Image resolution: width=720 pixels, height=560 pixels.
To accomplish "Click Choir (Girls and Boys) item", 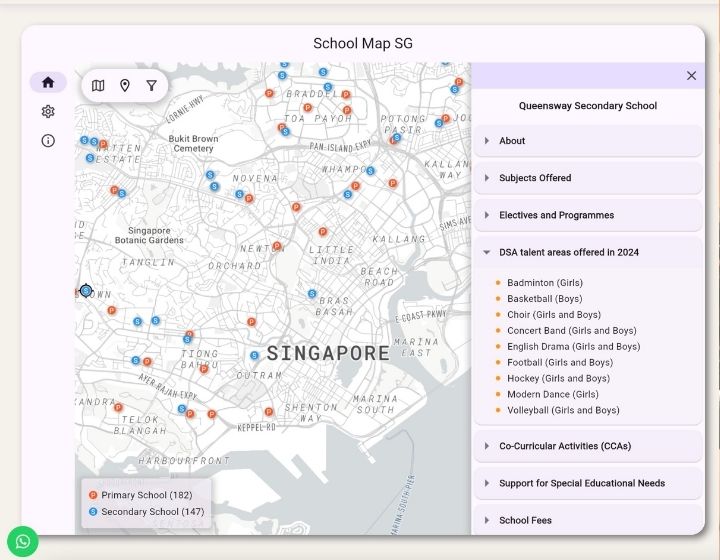I will (554, 315).
